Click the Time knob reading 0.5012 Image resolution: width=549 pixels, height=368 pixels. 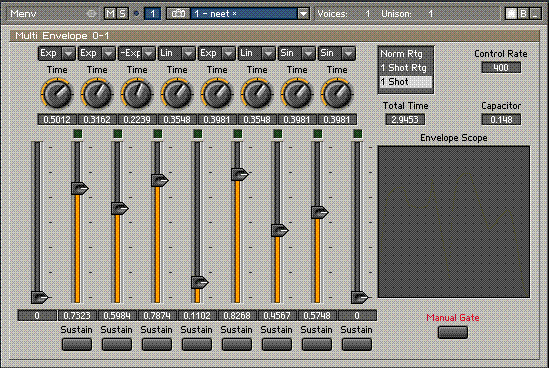pyautogui.click(x=57, y=93)
